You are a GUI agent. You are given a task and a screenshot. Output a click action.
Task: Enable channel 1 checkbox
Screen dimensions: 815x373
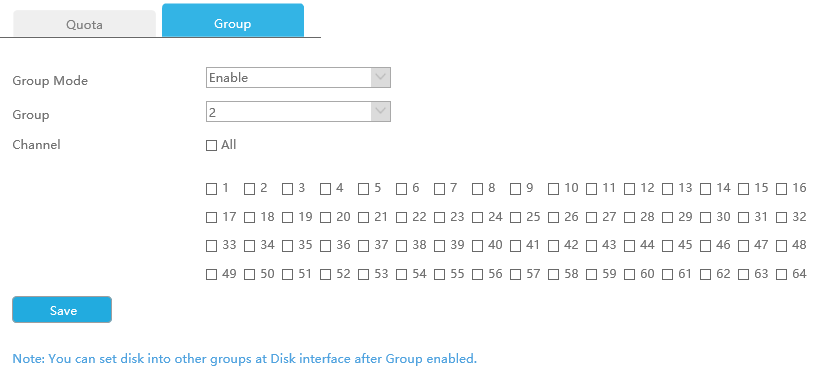point(211,189)
